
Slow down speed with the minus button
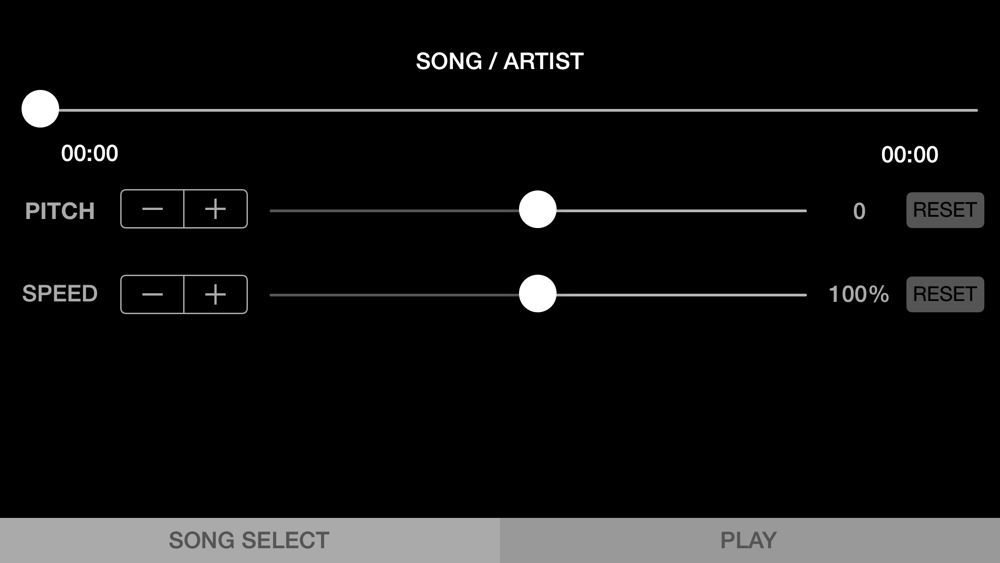[152, 294]
